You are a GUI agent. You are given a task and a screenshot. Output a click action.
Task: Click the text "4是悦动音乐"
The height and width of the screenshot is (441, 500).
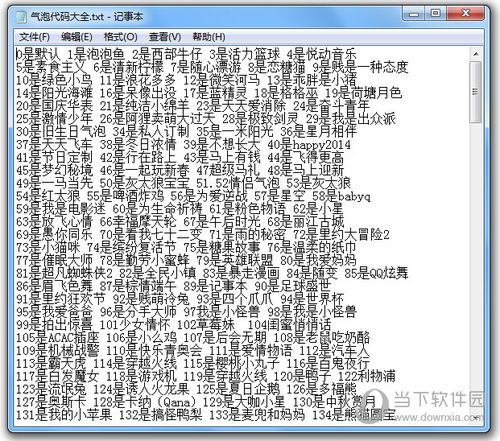(322, 54)
